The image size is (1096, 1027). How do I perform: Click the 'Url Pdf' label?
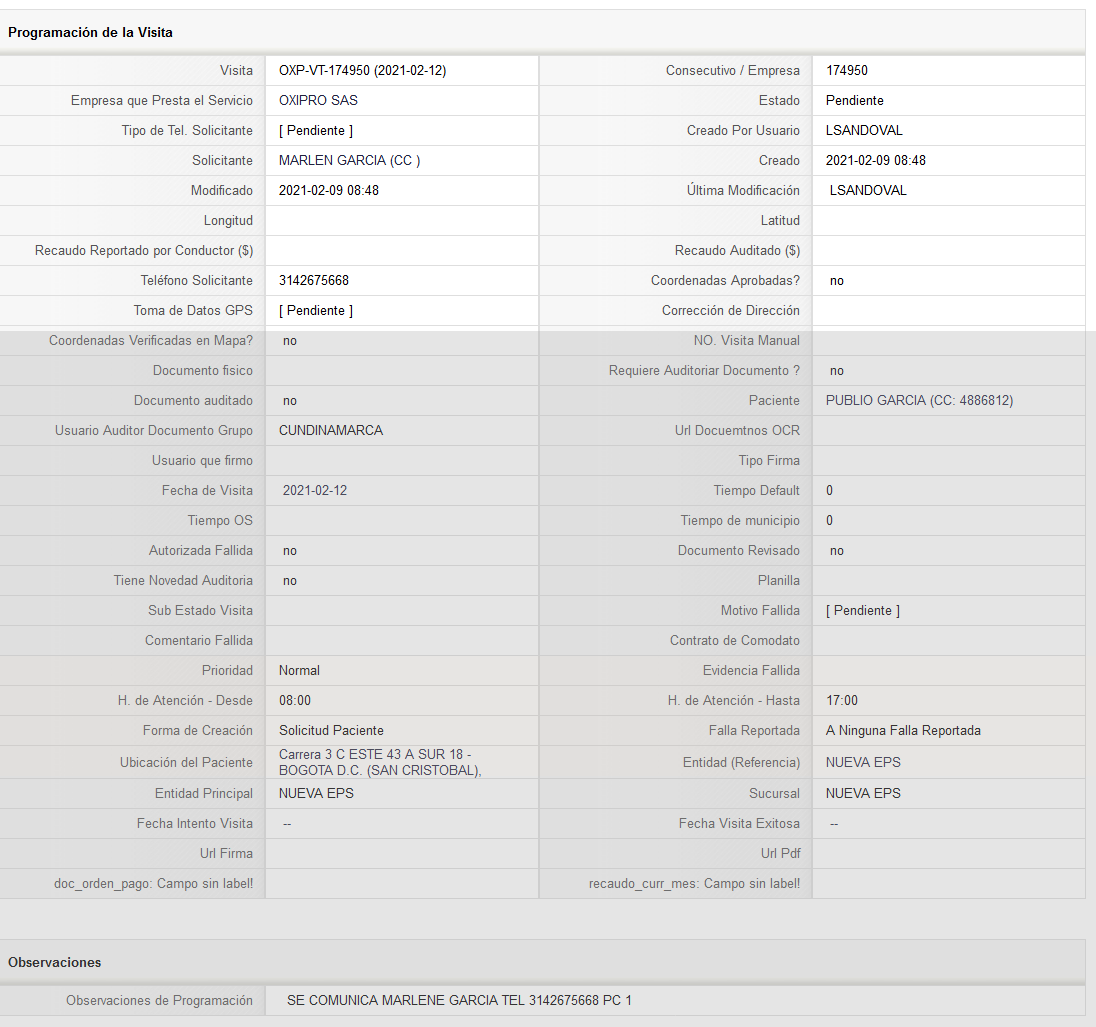pyautogui.click(x=781, y=855)
